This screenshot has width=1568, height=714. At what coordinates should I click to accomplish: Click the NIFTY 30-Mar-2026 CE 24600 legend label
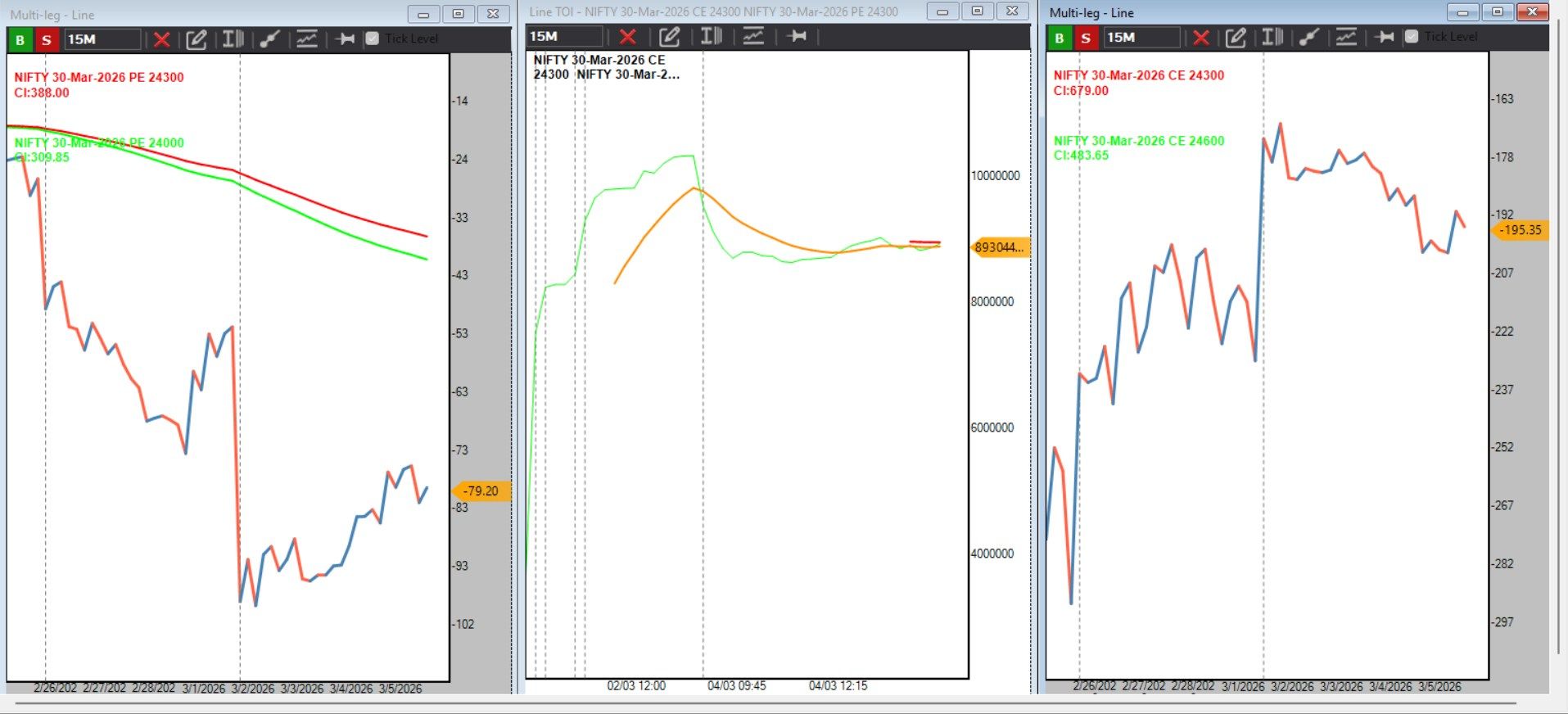[x=1138, y=141]
